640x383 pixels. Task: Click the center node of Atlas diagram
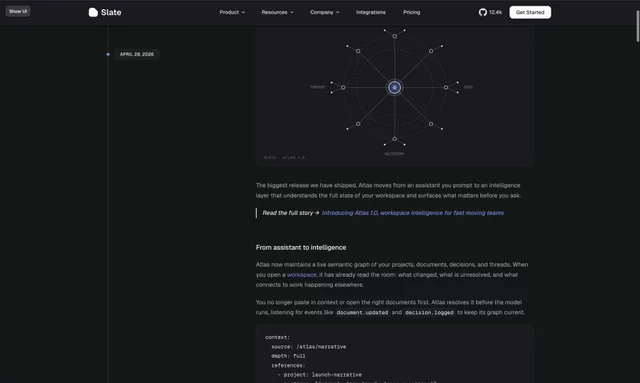click(x=394, y=87)
